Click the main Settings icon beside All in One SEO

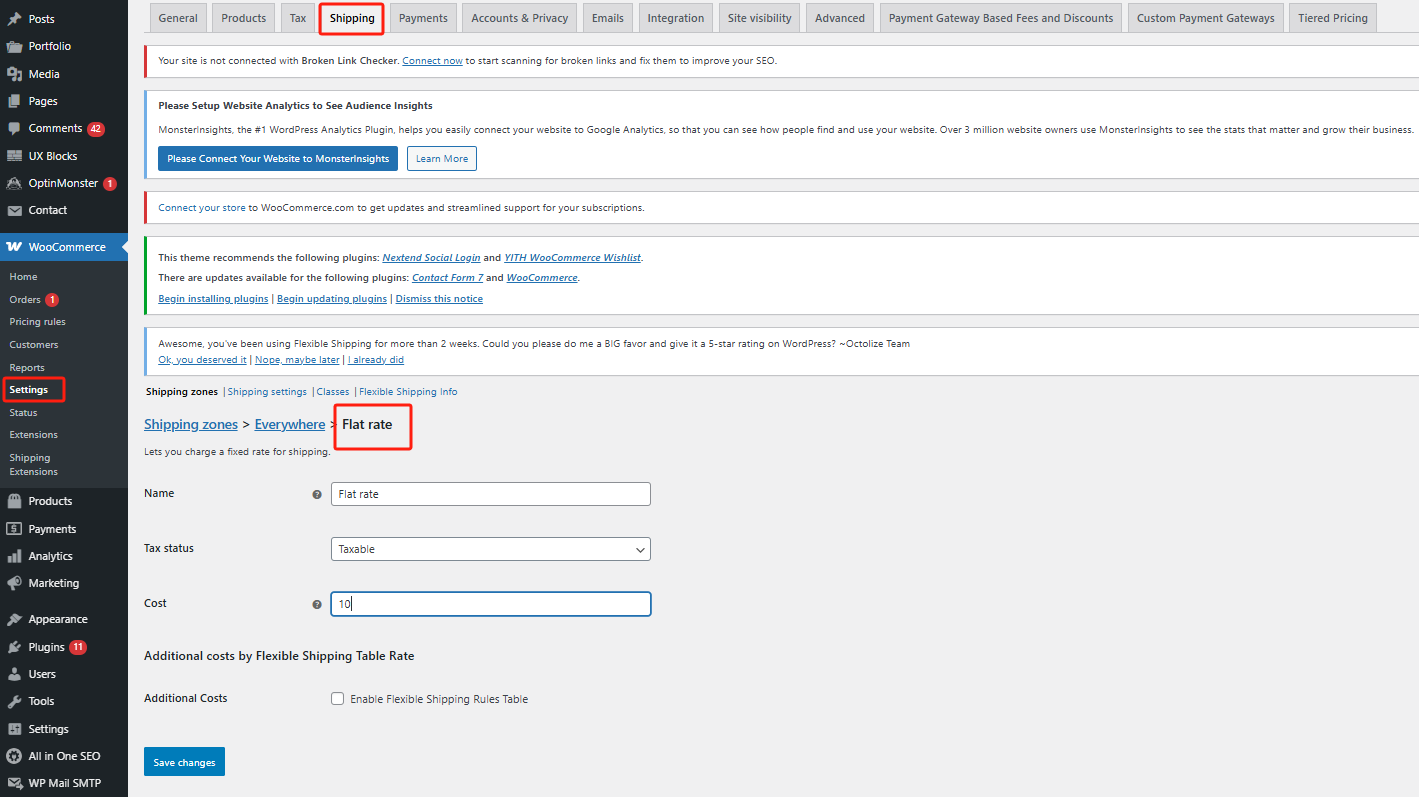pos(14,729)
